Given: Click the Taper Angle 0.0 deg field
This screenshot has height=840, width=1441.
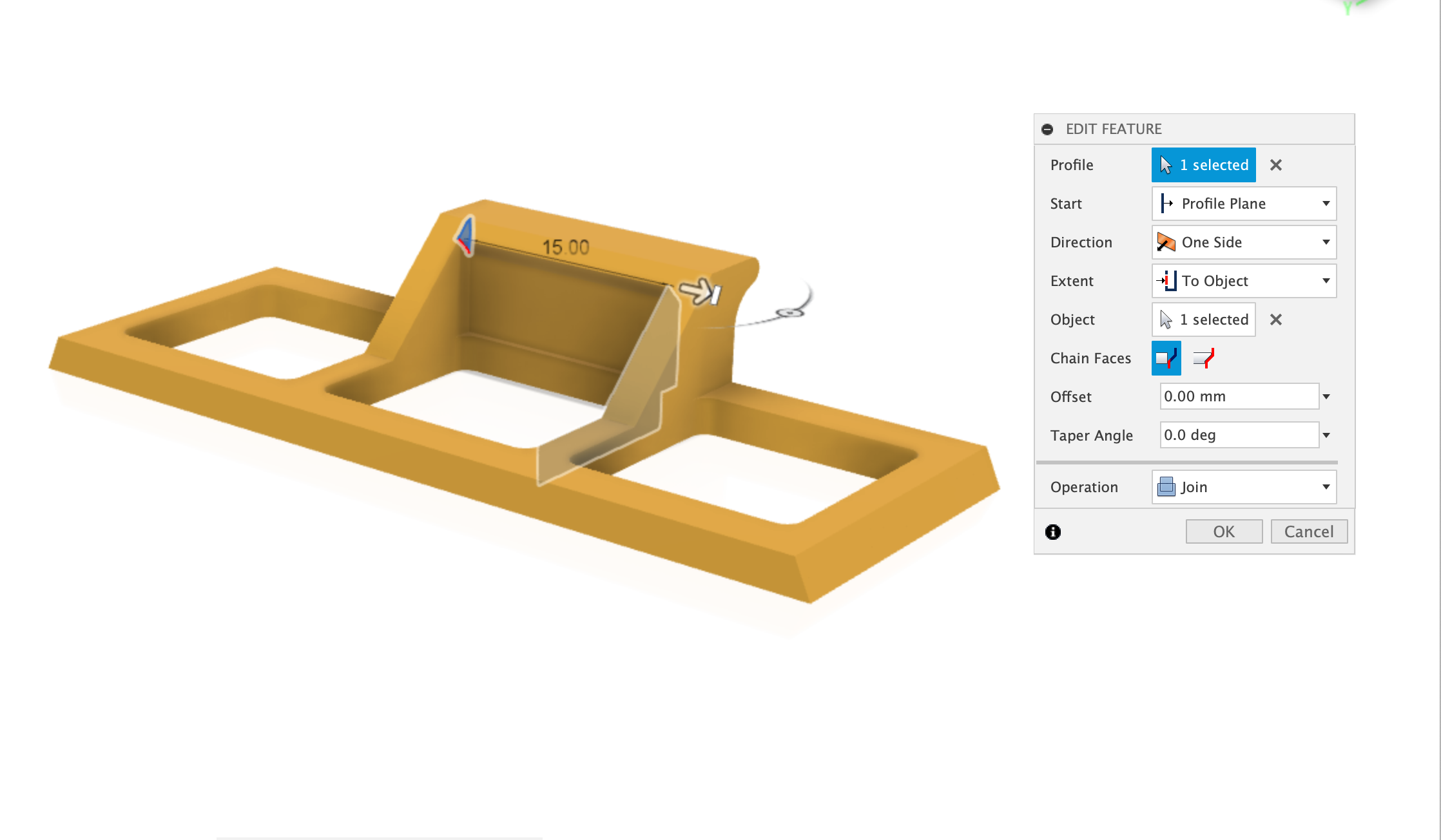Looking at the screenshot, I should click(1239, 435).
